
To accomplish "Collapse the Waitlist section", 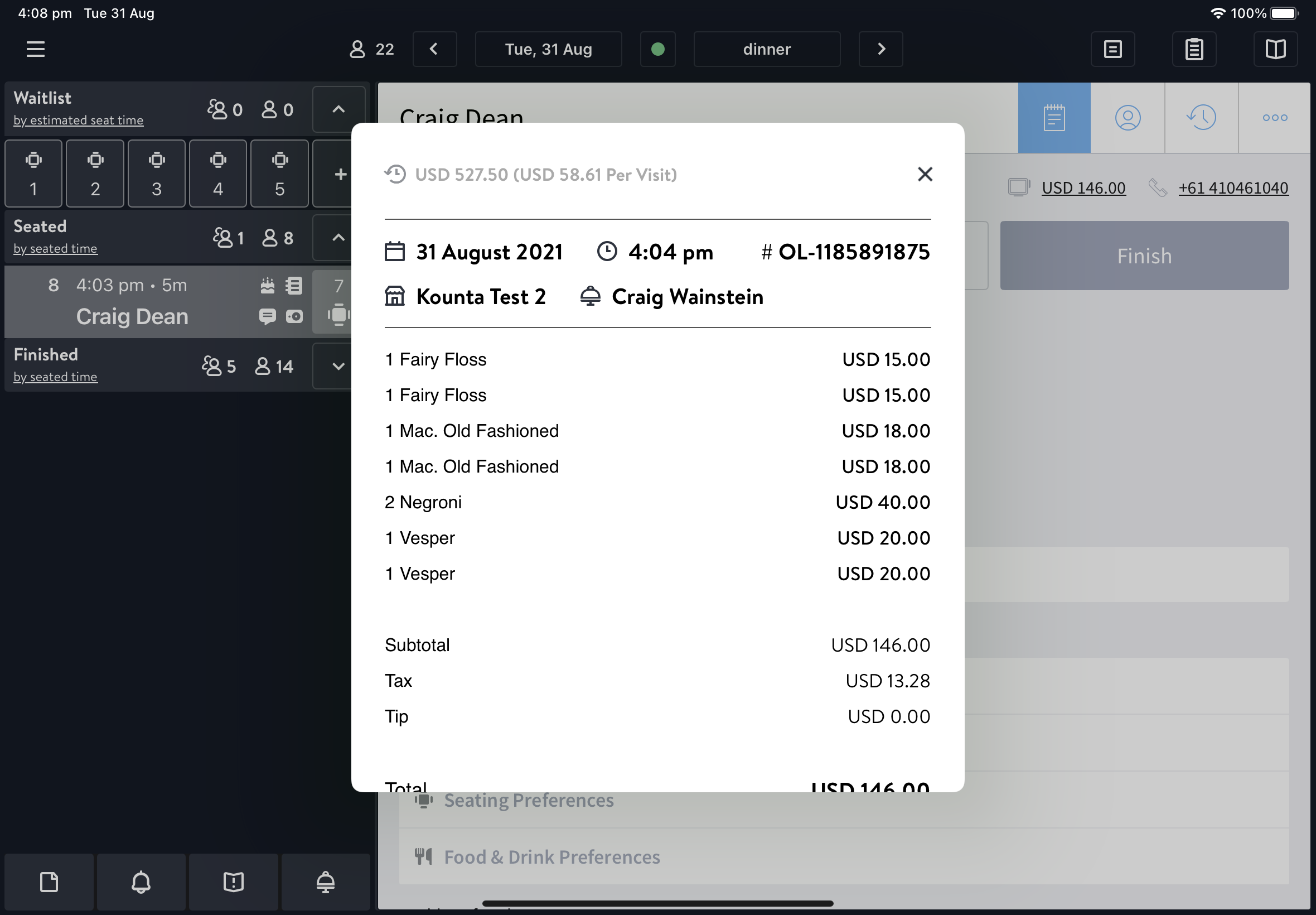I will coord(338,109).
